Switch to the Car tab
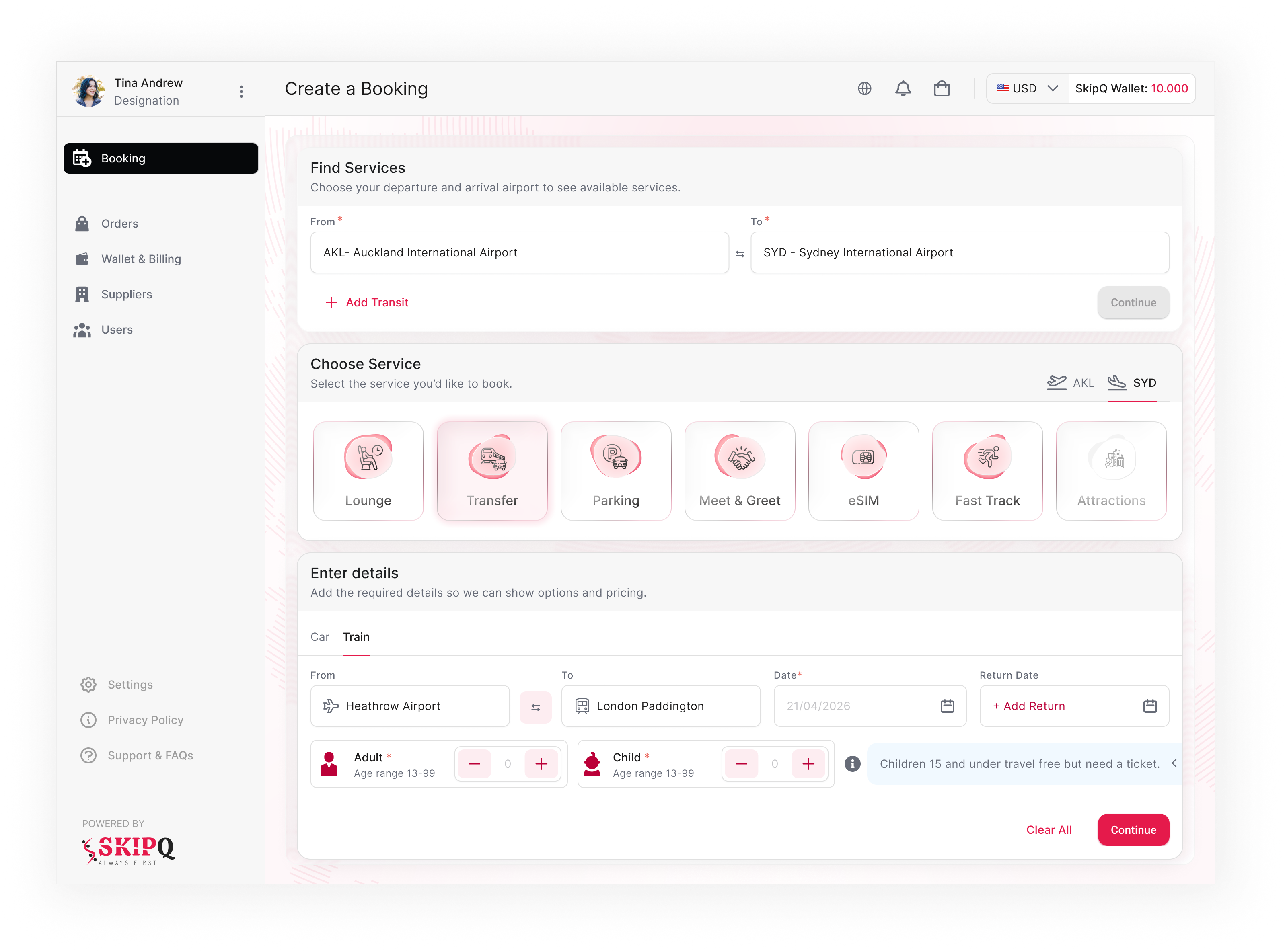 tap(320, 637)
